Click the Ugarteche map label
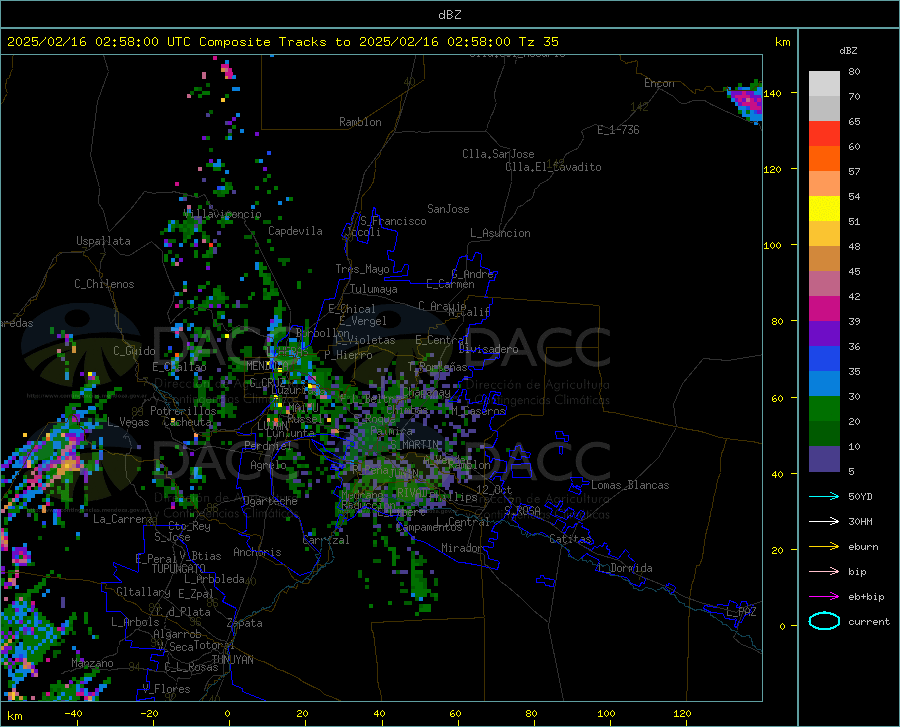The image size is (900, 727). 270,501
